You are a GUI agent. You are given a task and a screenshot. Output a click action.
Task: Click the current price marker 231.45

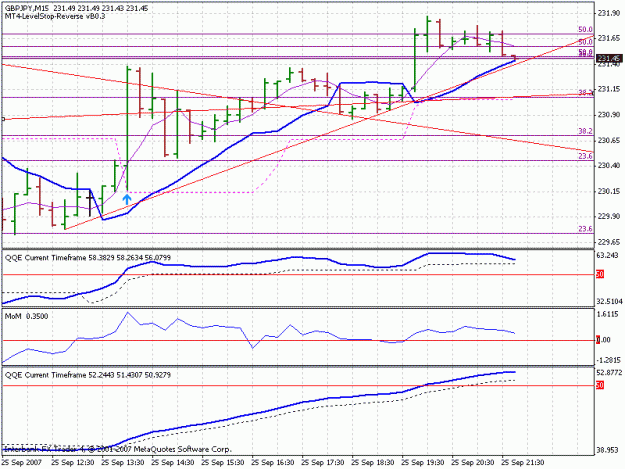point(609,59)
